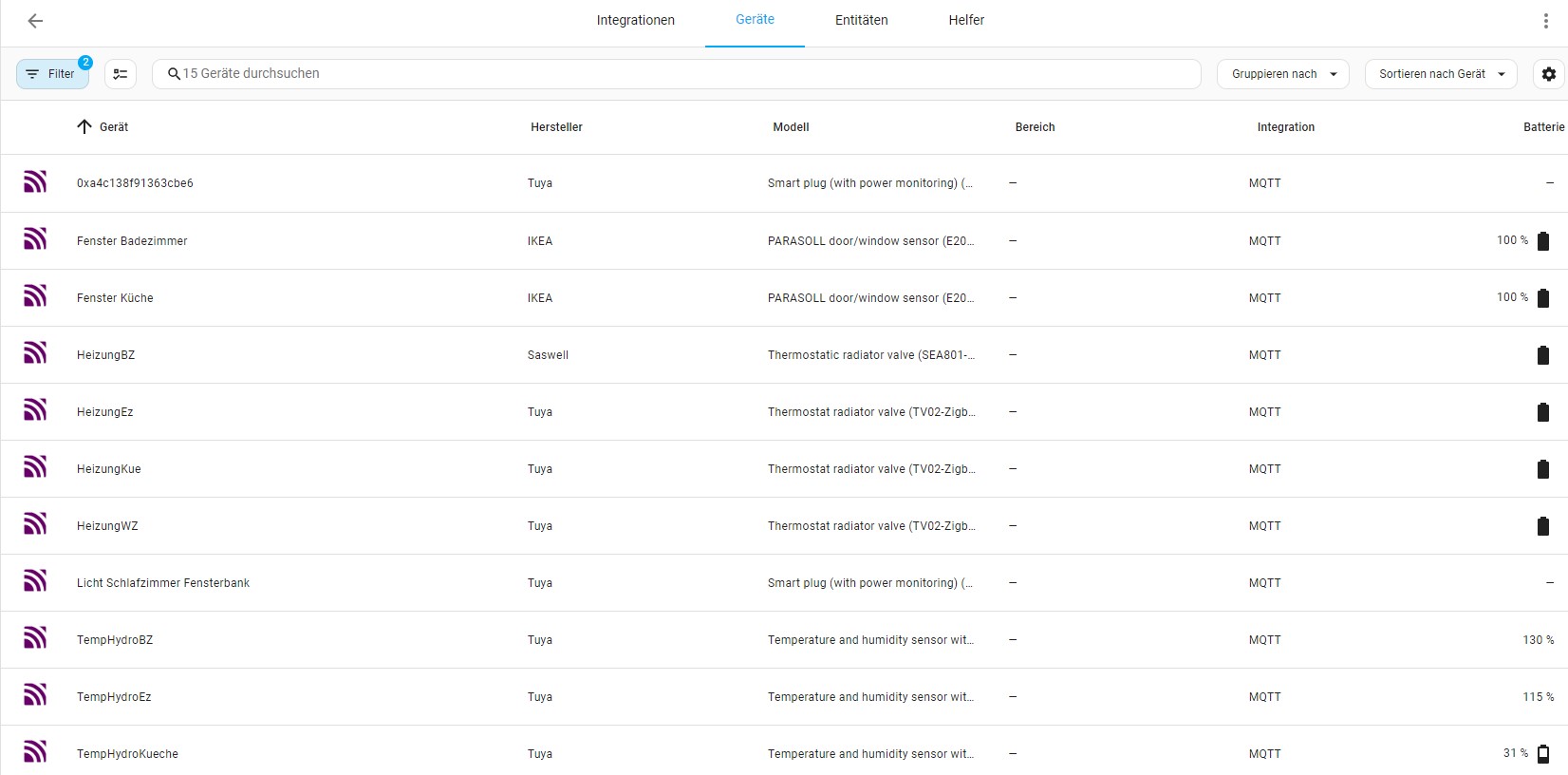Sort by Bereich column header
The height and width of the screenshot is (775, 1568).
[x=1036, y=127]
